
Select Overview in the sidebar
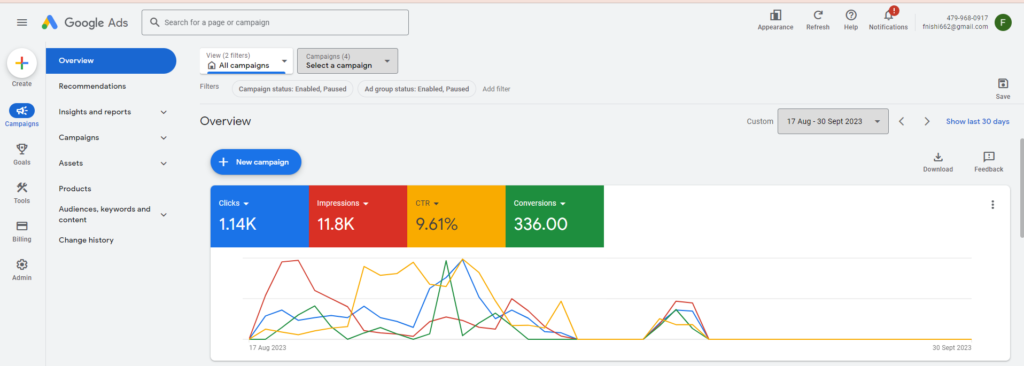click(x=111, y=61)
